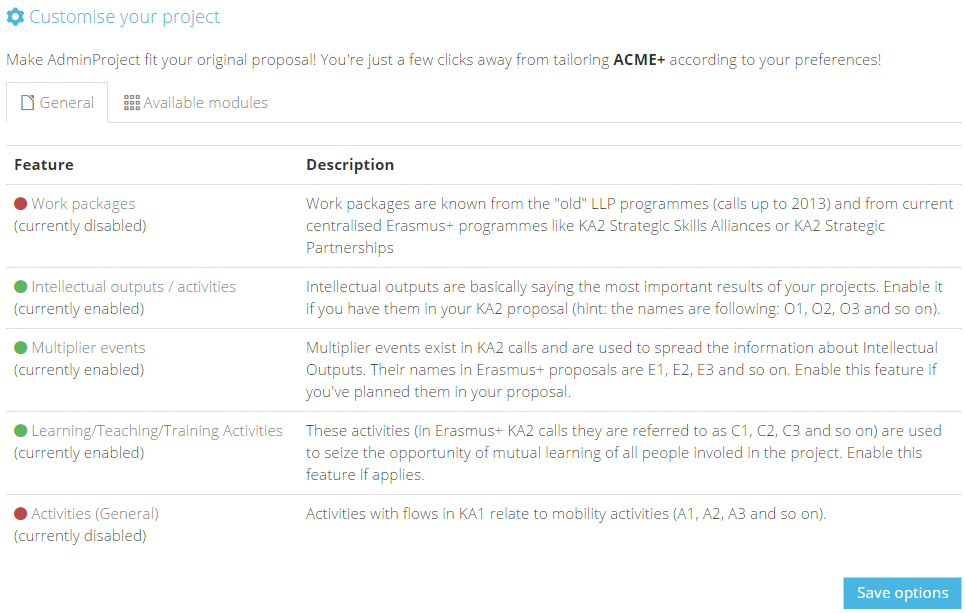Click the gear icon beside Customise your project
This screenshot has height=613, width=966.
(15, 17)
